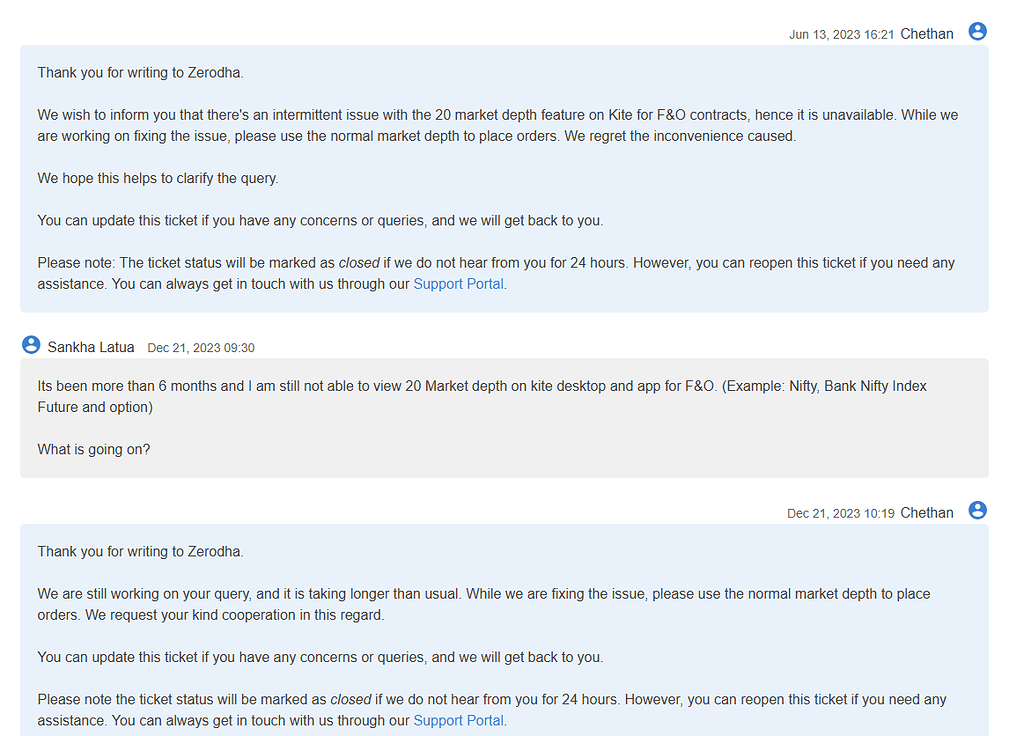Click "We are still working on your query" line
The height and width of the screenshot is (736, 1024).
tap(484, 604)
